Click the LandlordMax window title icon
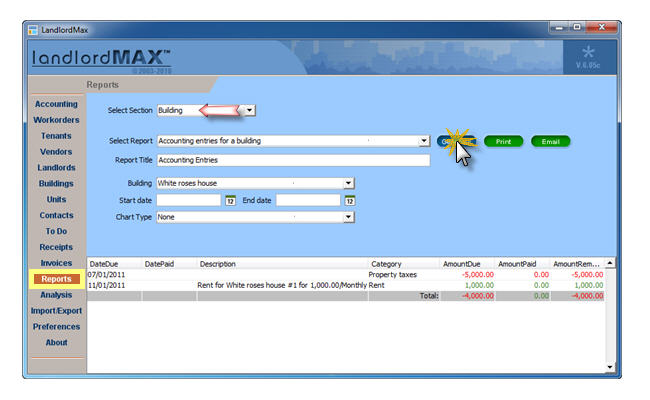The height and width of the screenshot is (400, 650). point(33,30)
